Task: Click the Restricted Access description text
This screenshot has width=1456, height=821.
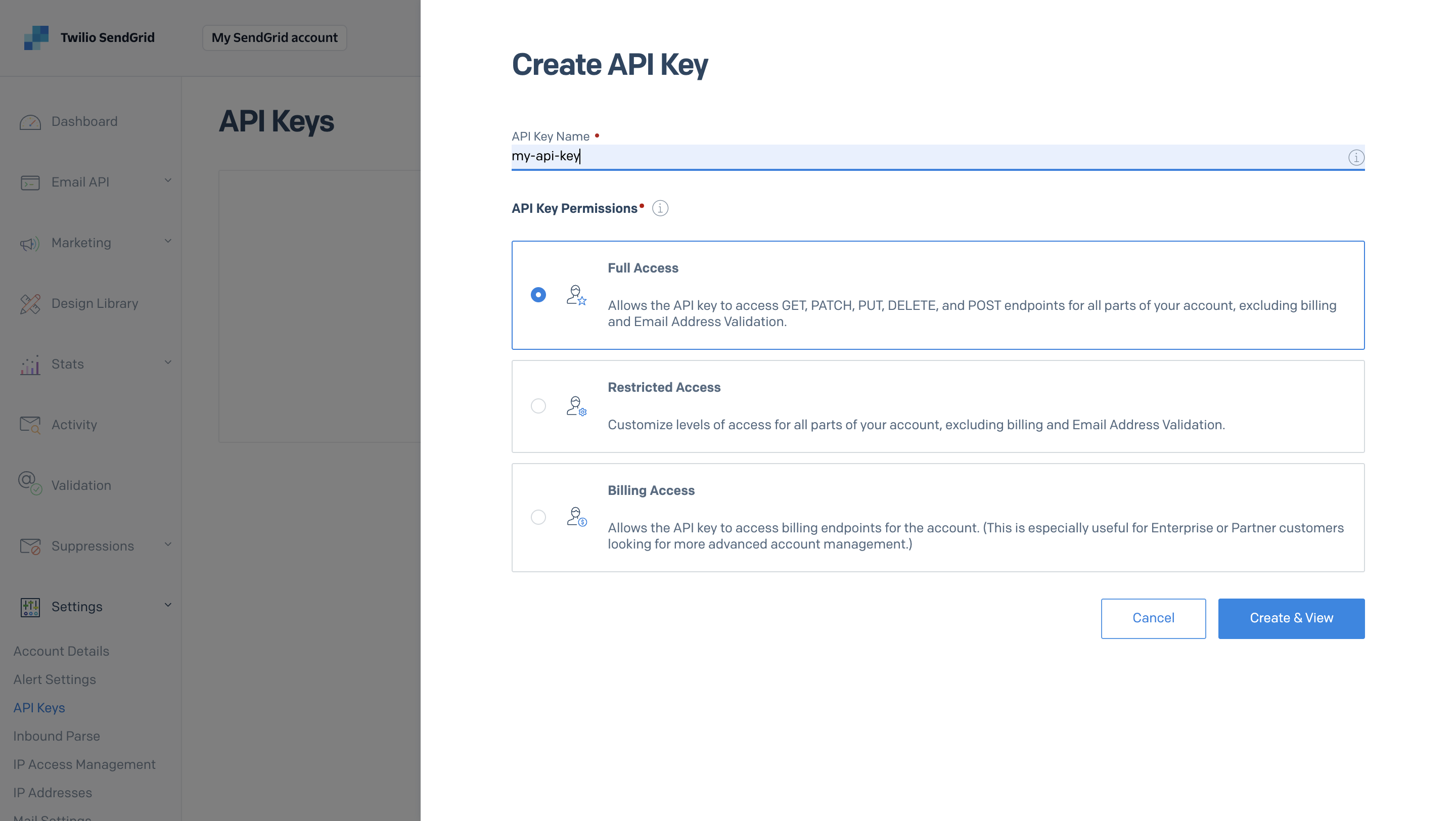Action: pyautogui.click(x=916, y=425)
